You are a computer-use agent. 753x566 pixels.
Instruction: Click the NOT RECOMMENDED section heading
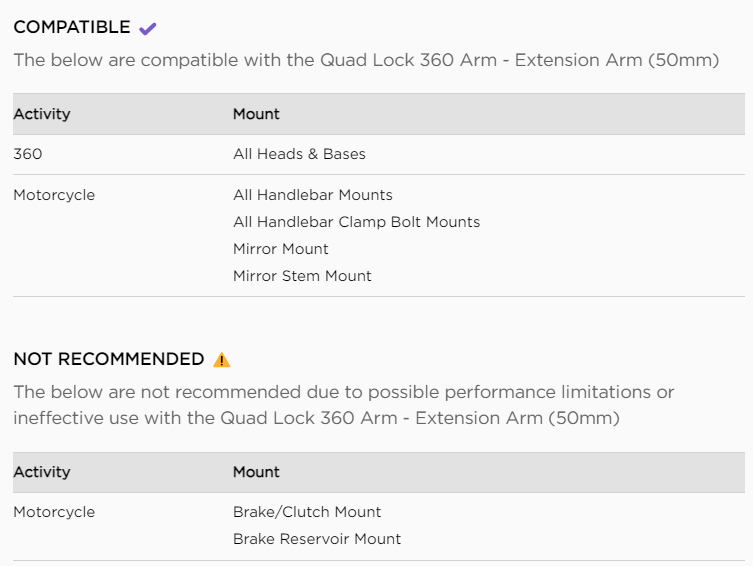tap(108, 359)
